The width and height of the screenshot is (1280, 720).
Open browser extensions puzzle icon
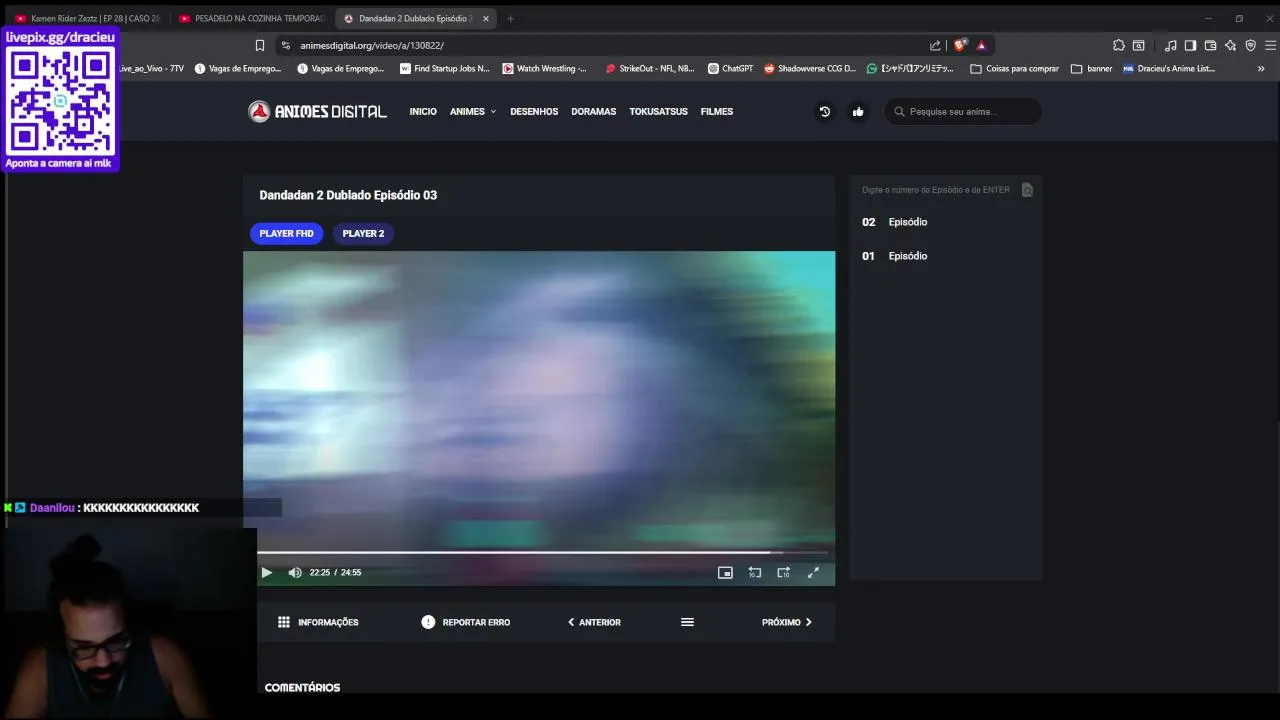(1119, 45)
